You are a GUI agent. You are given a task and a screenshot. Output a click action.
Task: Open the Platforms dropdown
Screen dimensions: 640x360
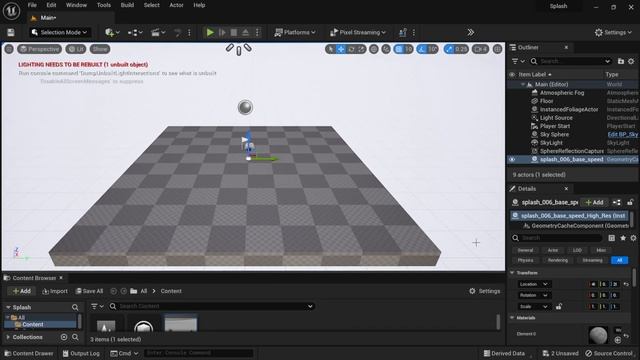(295, 32)
